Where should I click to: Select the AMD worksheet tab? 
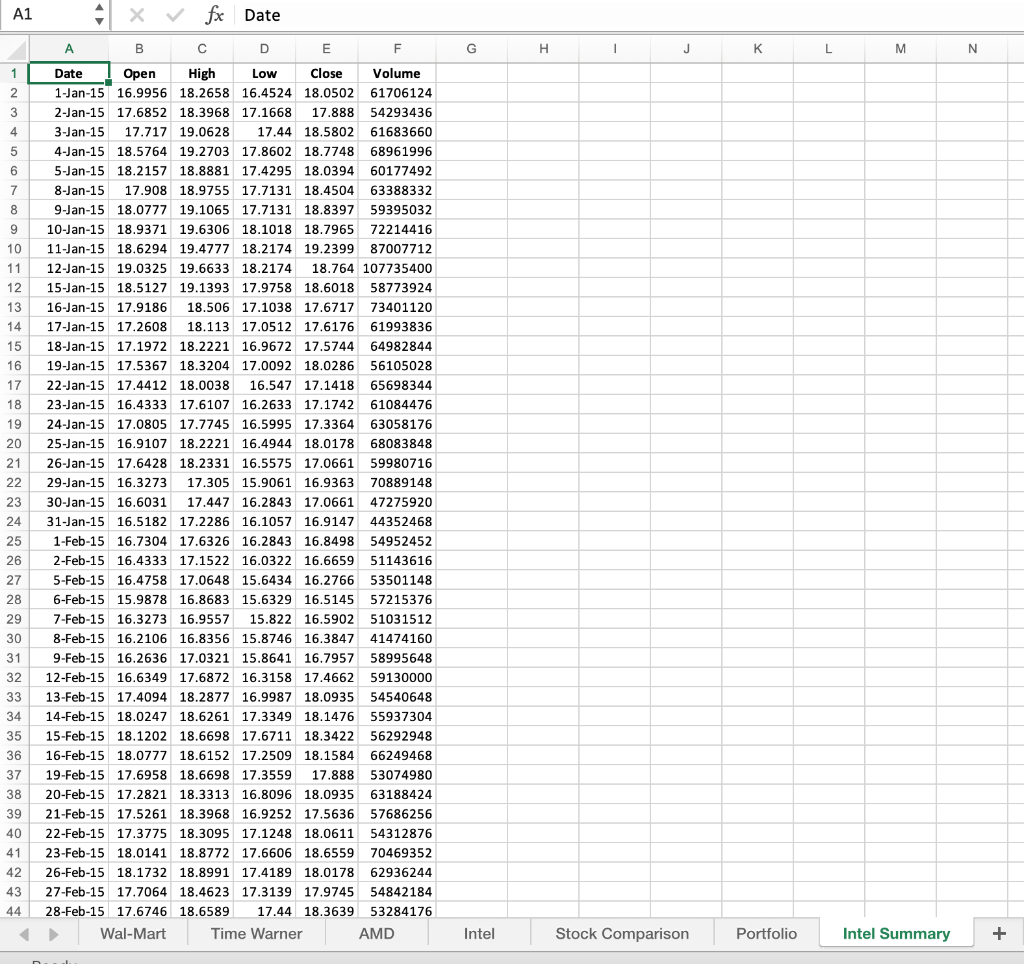point(376,933)
